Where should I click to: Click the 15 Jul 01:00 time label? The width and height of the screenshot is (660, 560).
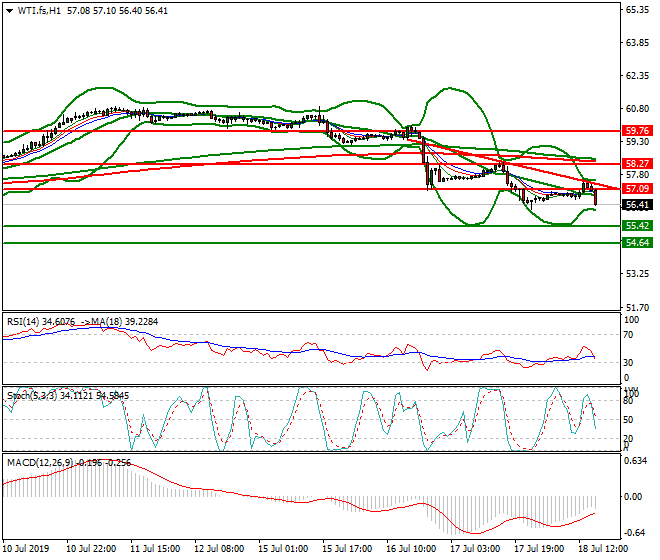click(x=283, y=549)
